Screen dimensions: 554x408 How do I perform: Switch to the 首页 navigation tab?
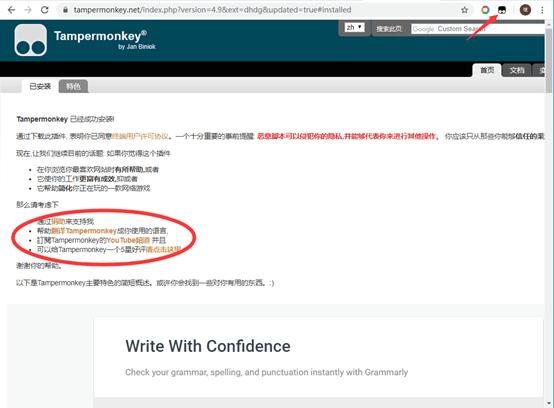(x=487, y=70)
